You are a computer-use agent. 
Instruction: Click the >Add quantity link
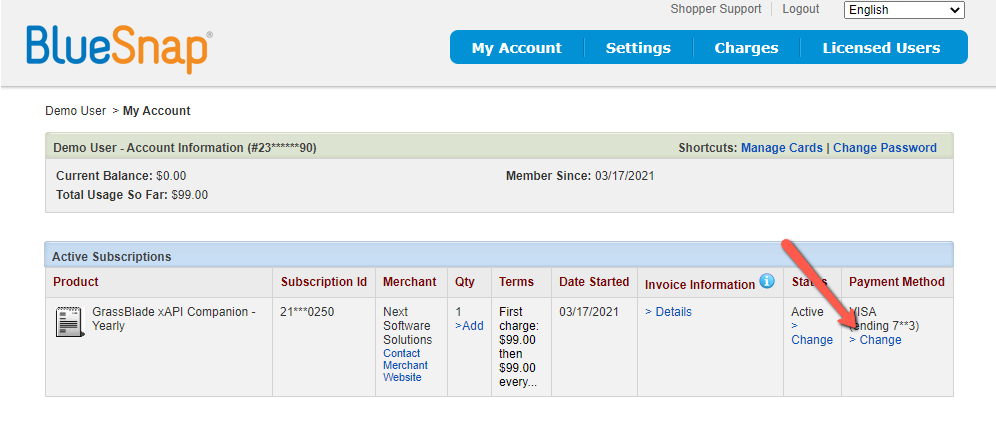coord(469,326)
